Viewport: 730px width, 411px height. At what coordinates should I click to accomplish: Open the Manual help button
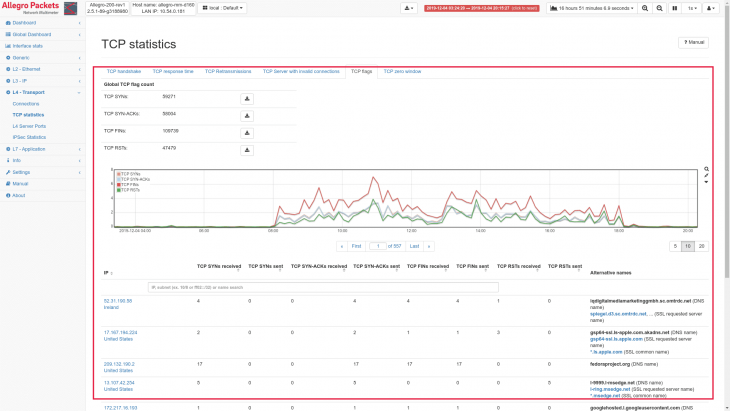(x=696, y=43)
